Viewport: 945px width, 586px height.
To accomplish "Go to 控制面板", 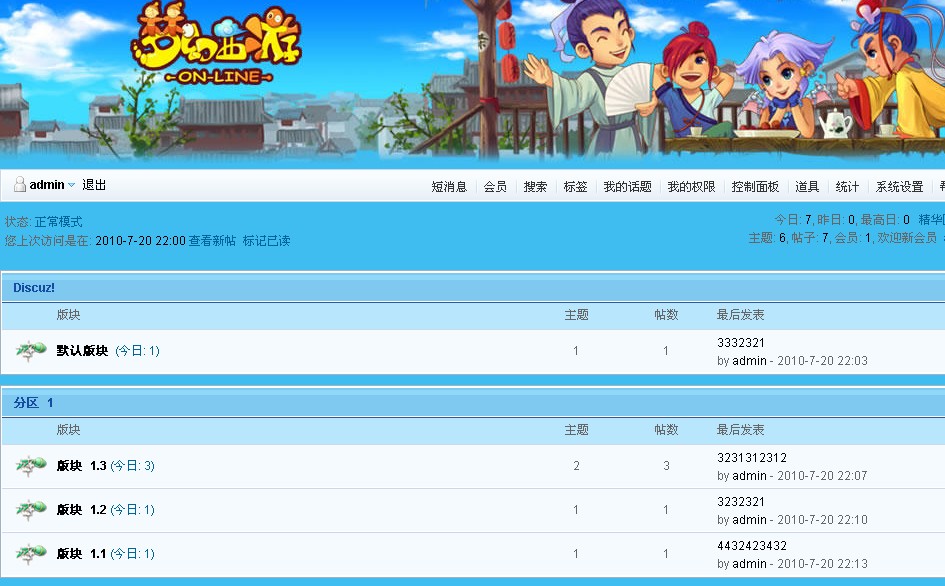I will (x=755, y=187).
